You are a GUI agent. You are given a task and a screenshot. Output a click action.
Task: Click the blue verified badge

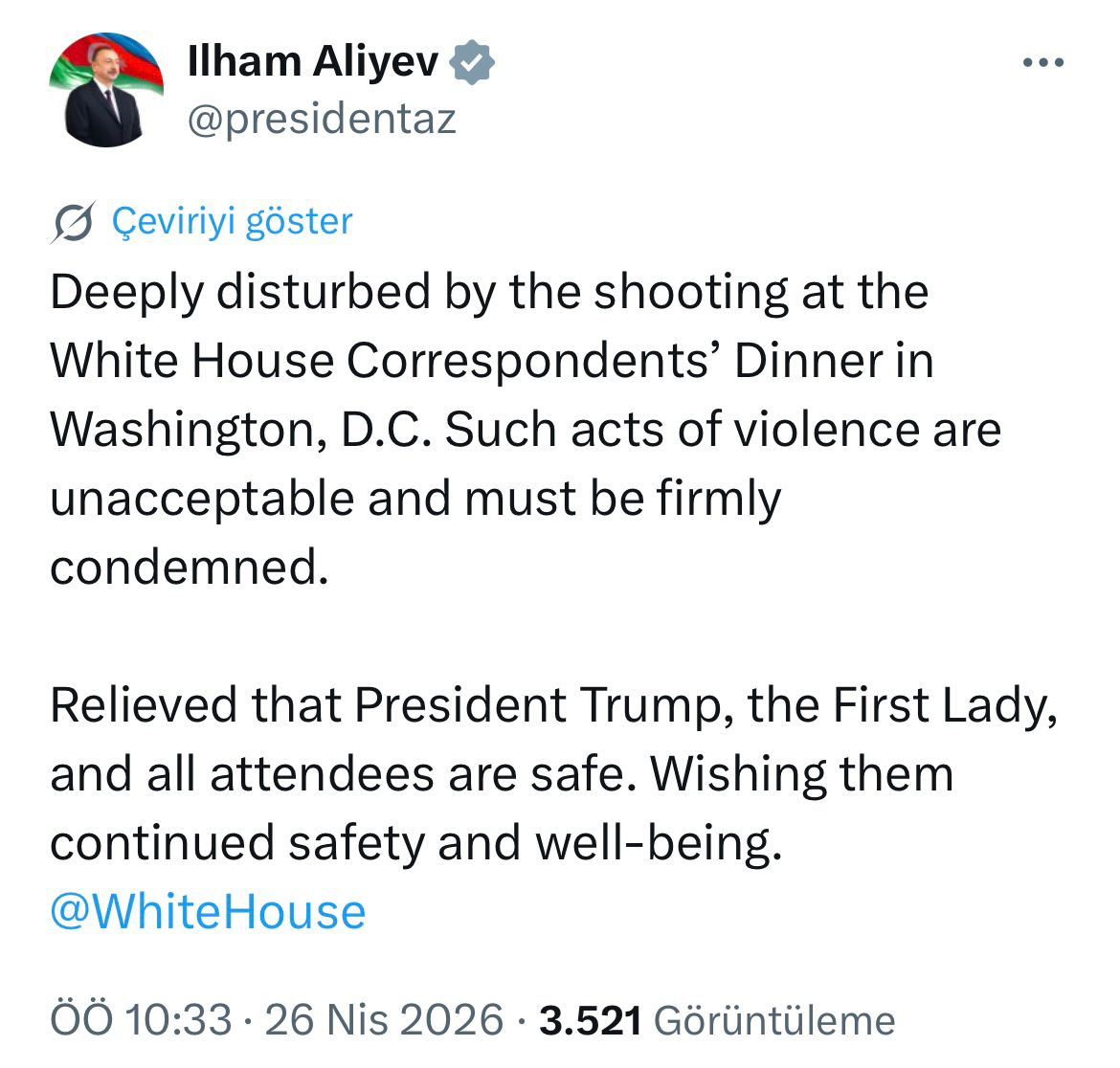point(472,63)
